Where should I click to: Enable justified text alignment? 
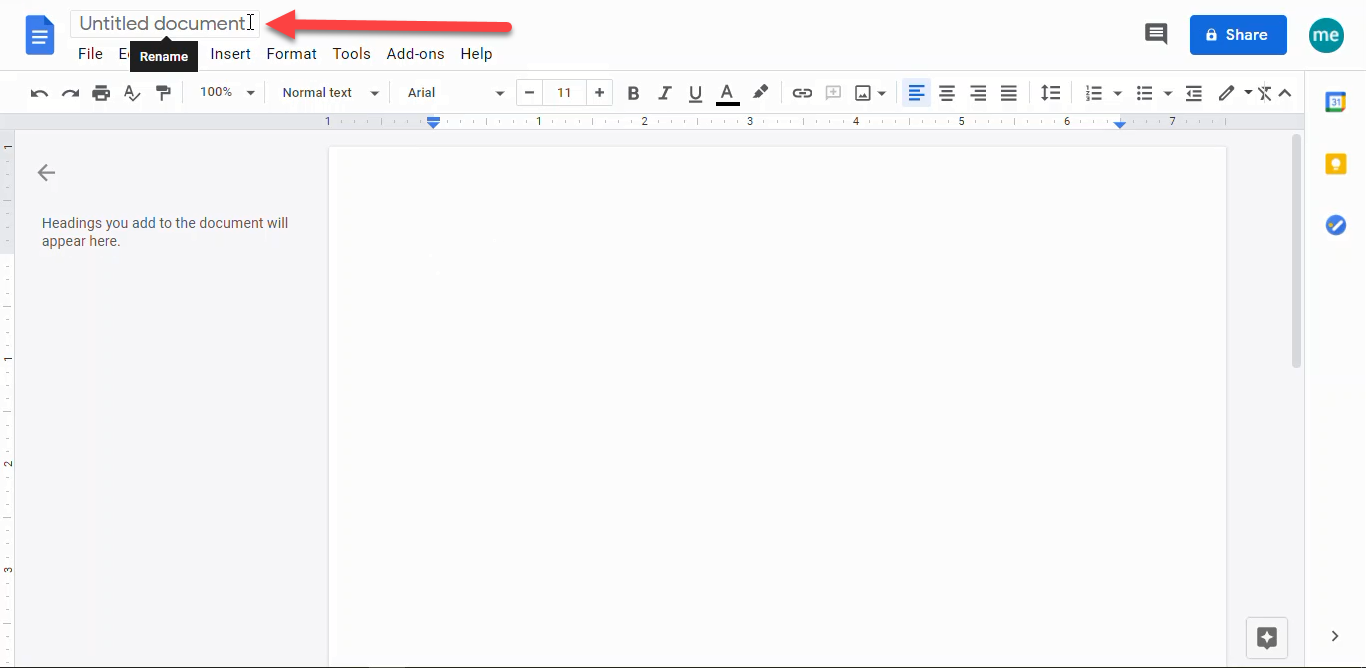coord(1008,92)
